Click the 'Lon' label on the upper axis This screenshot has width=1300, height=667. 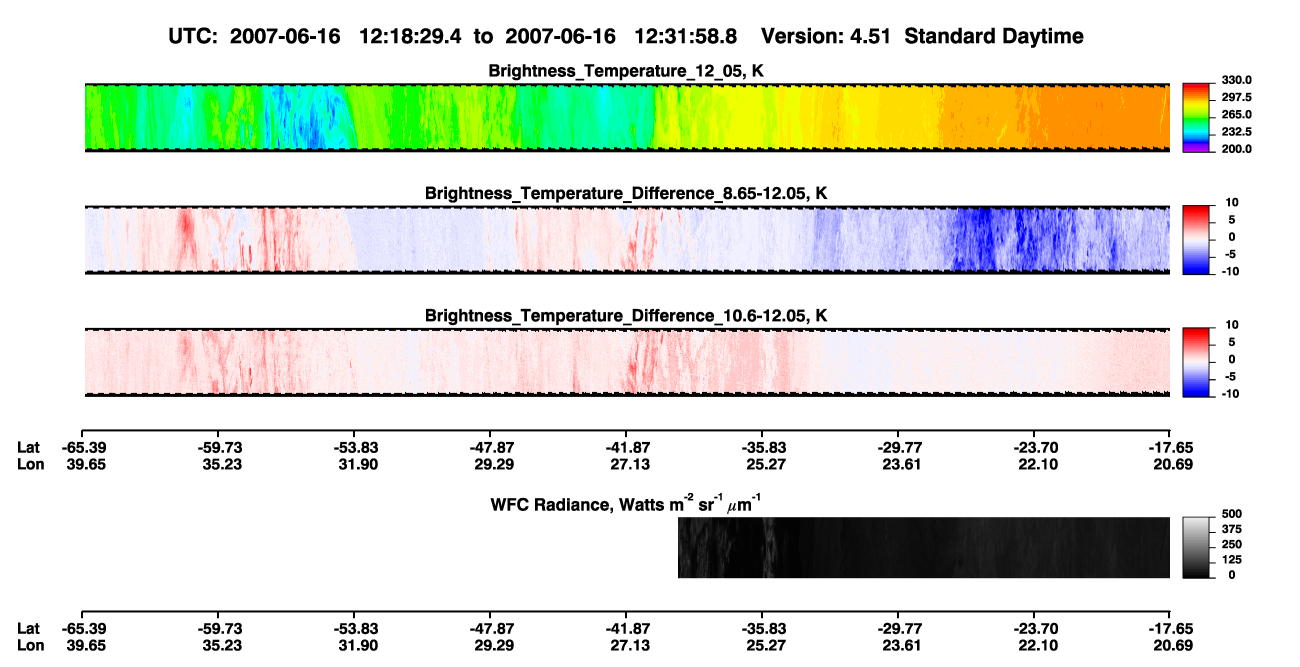pyautogui.click(x=30, y=463)
